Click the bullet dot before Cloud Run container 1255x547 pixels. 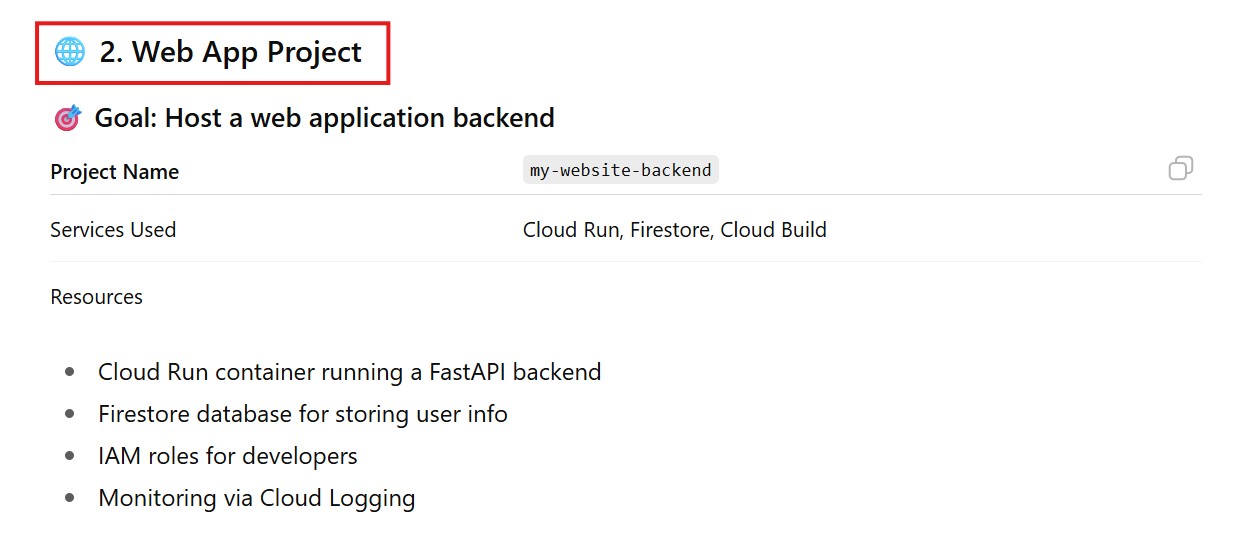click(x=70, y=372)
